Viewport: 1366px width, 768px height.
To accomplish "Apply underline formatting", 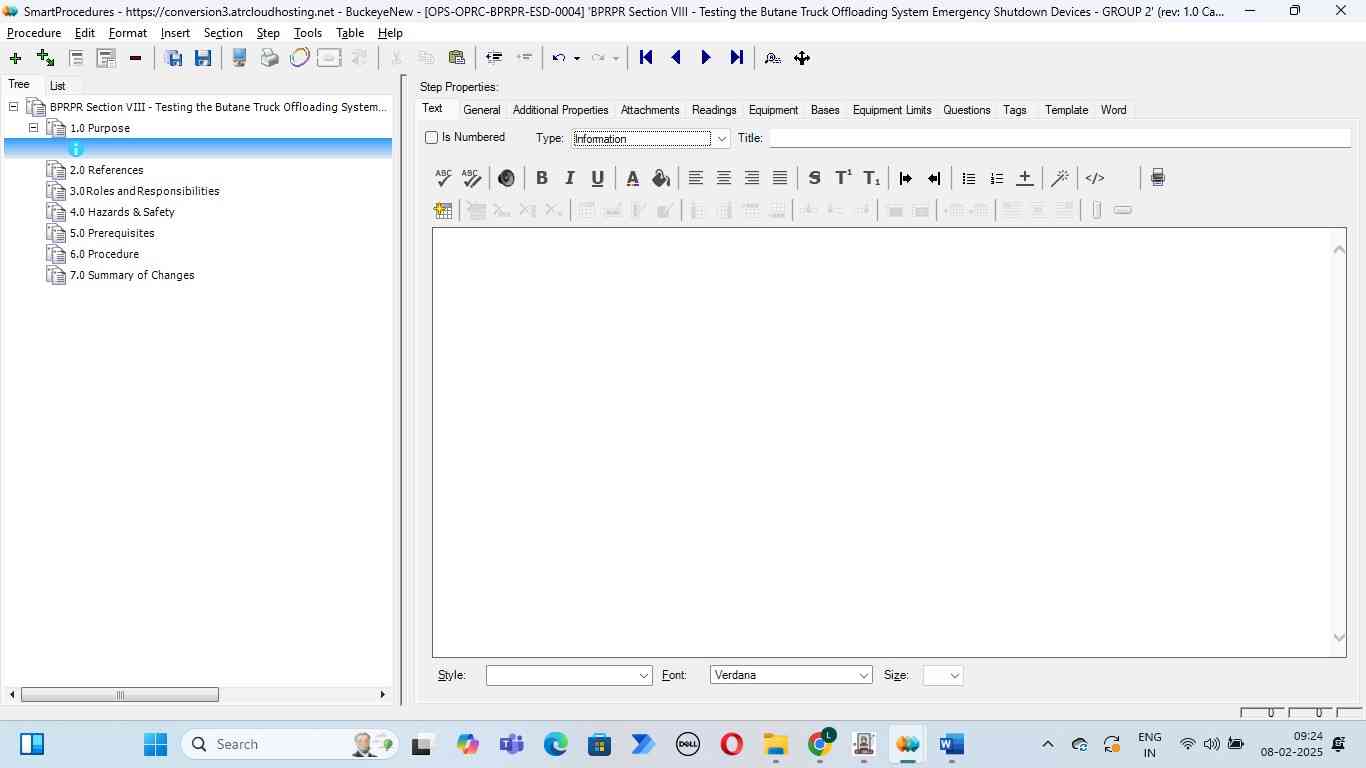I will point(598,178).
